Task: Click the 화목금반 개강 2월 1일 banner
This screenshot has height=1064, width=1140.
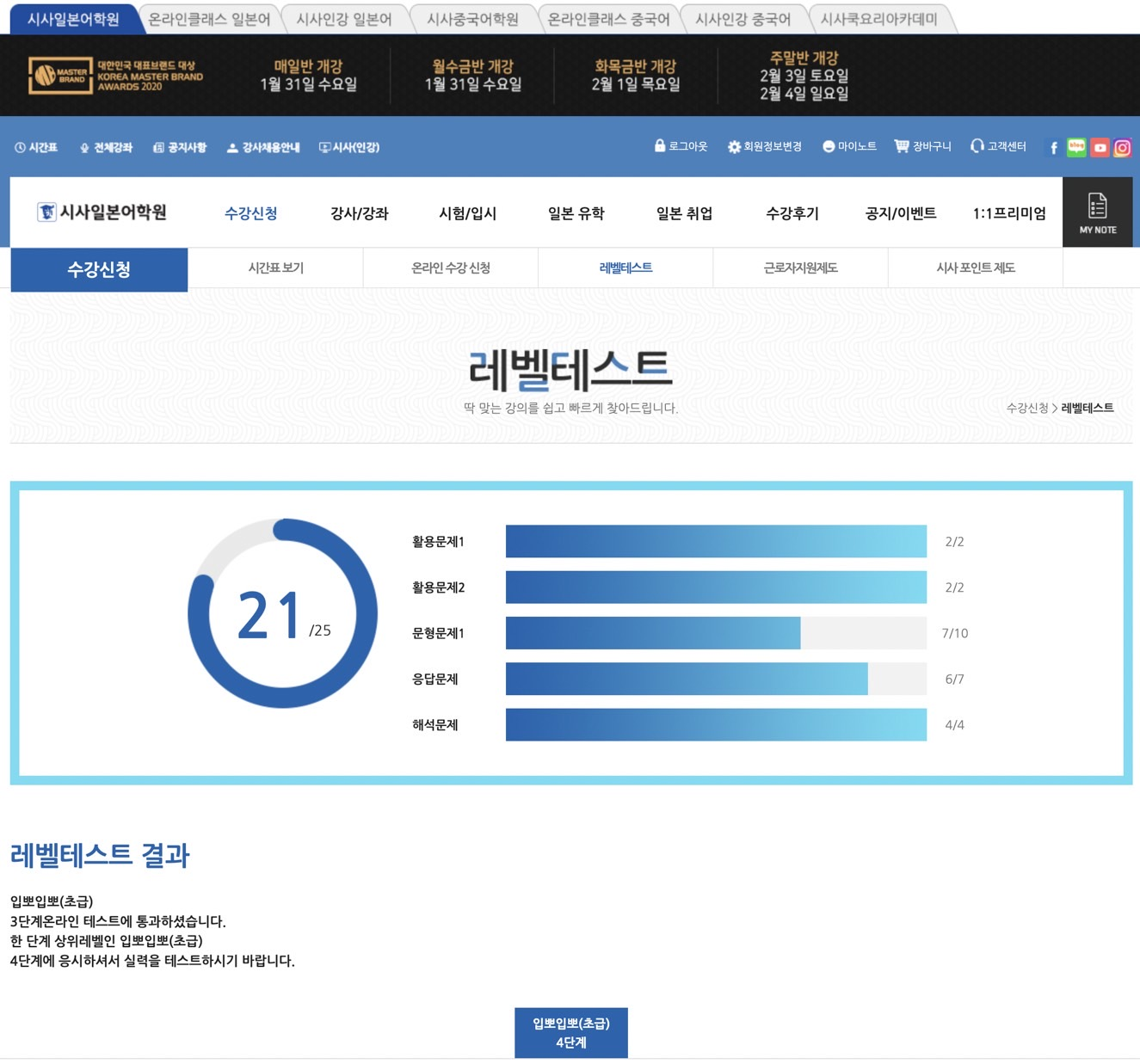Action: click(636, 75)
